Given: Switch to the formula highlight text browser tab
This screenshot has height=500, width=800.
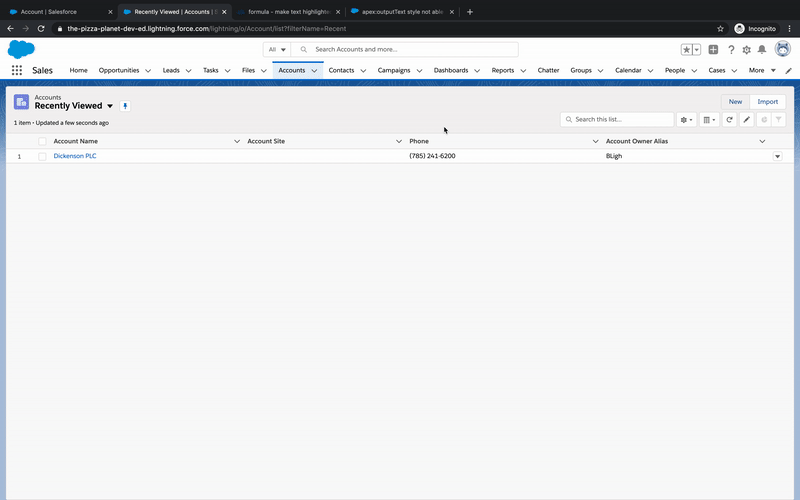Looking at the screenshot, I should [x=288, y=12].
